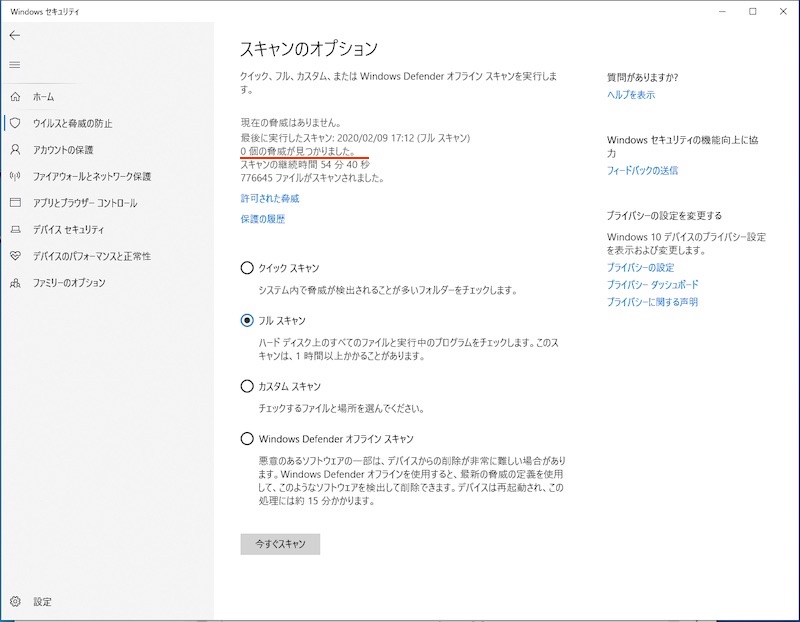The height and width of the screenshot is (622, 800).
Task: Click the account protection person icon
Action: pyautogui.click(x=15, y=150)
